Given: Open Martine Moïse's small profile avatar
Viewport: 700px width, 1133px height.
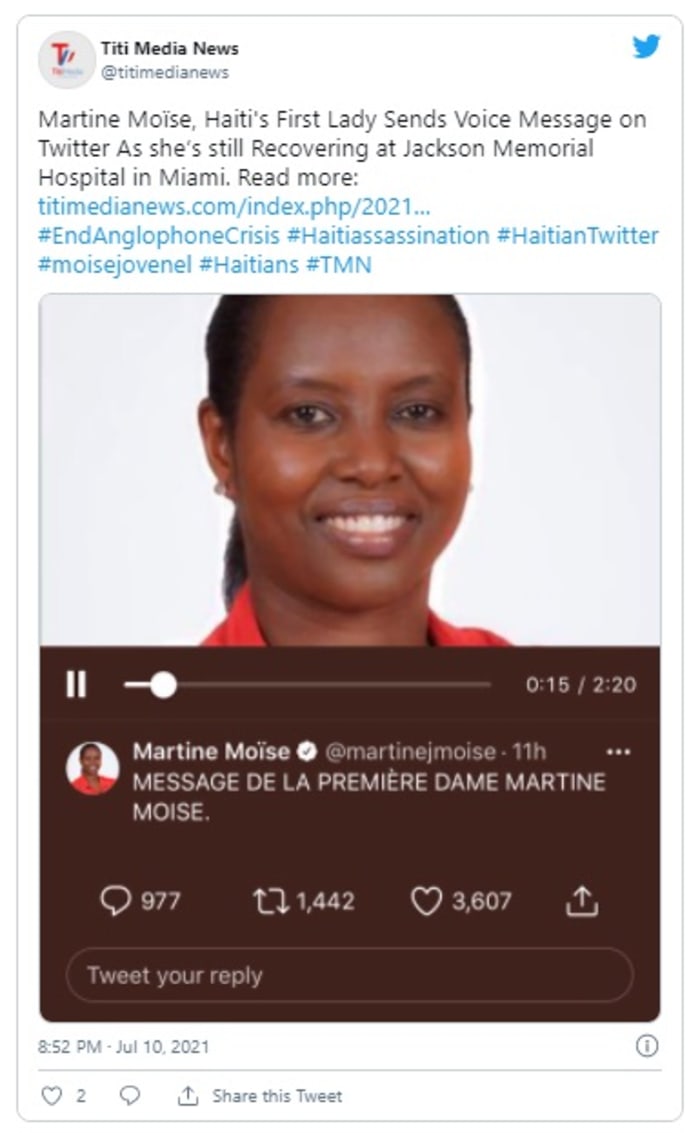Looking at the screenshot, I should coord(92,768).
